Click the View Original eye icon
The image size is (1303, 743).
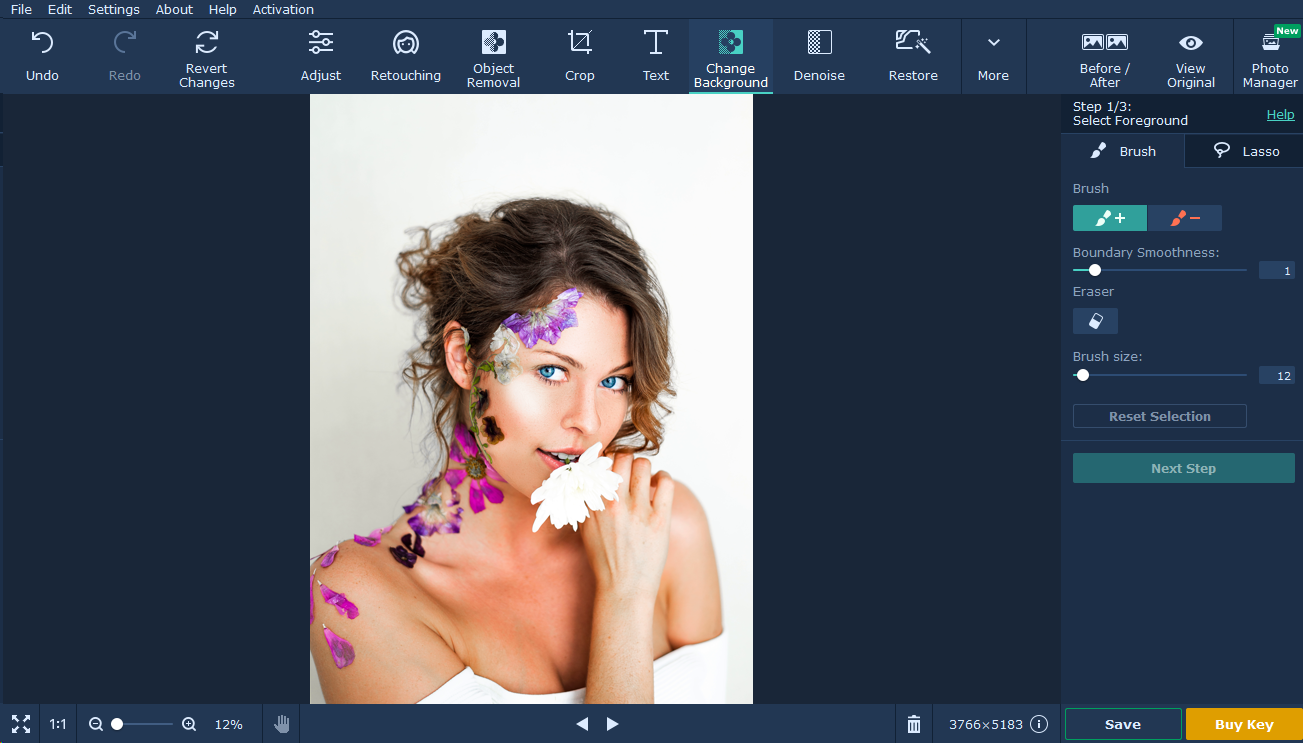(x=1191, y=43)
